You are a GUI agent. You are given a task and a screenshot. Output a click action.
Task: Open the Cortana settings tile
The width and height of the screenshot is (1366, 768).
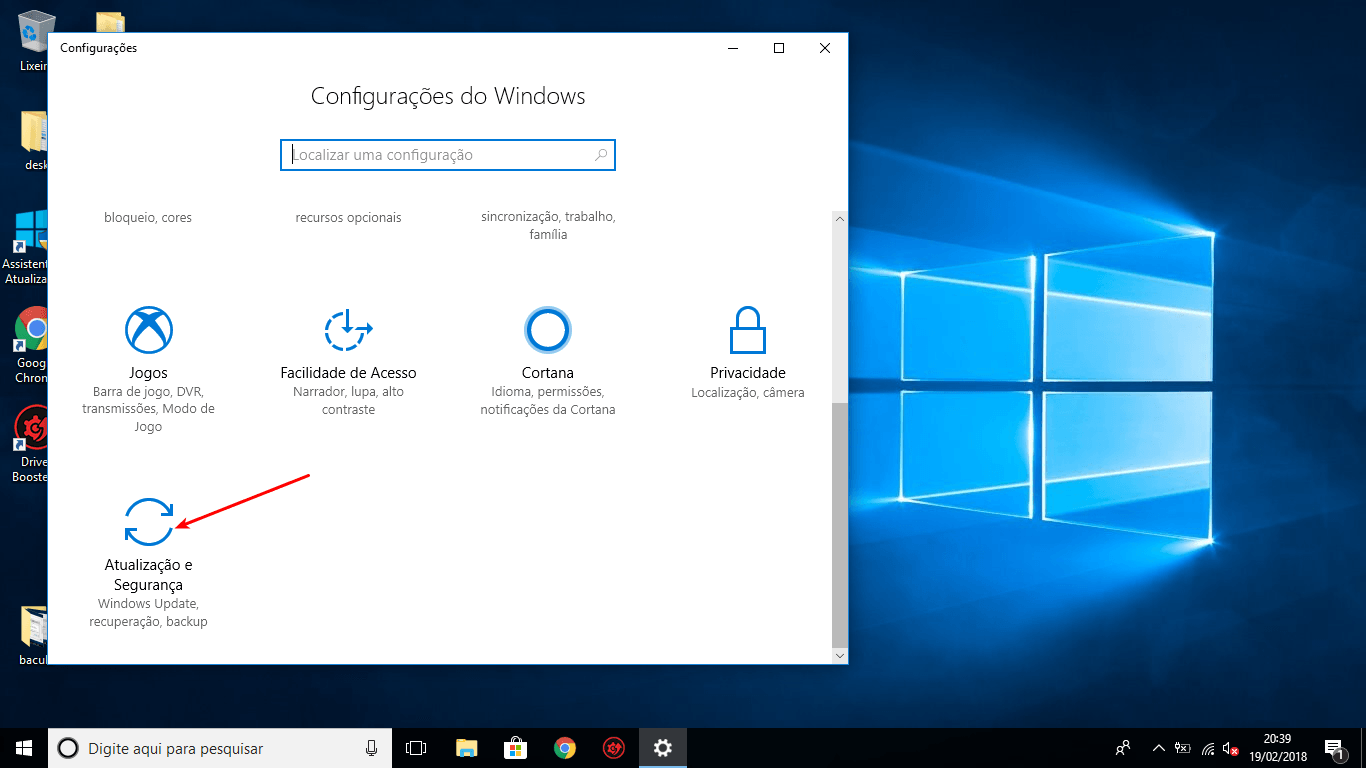(x=548, y=360)
